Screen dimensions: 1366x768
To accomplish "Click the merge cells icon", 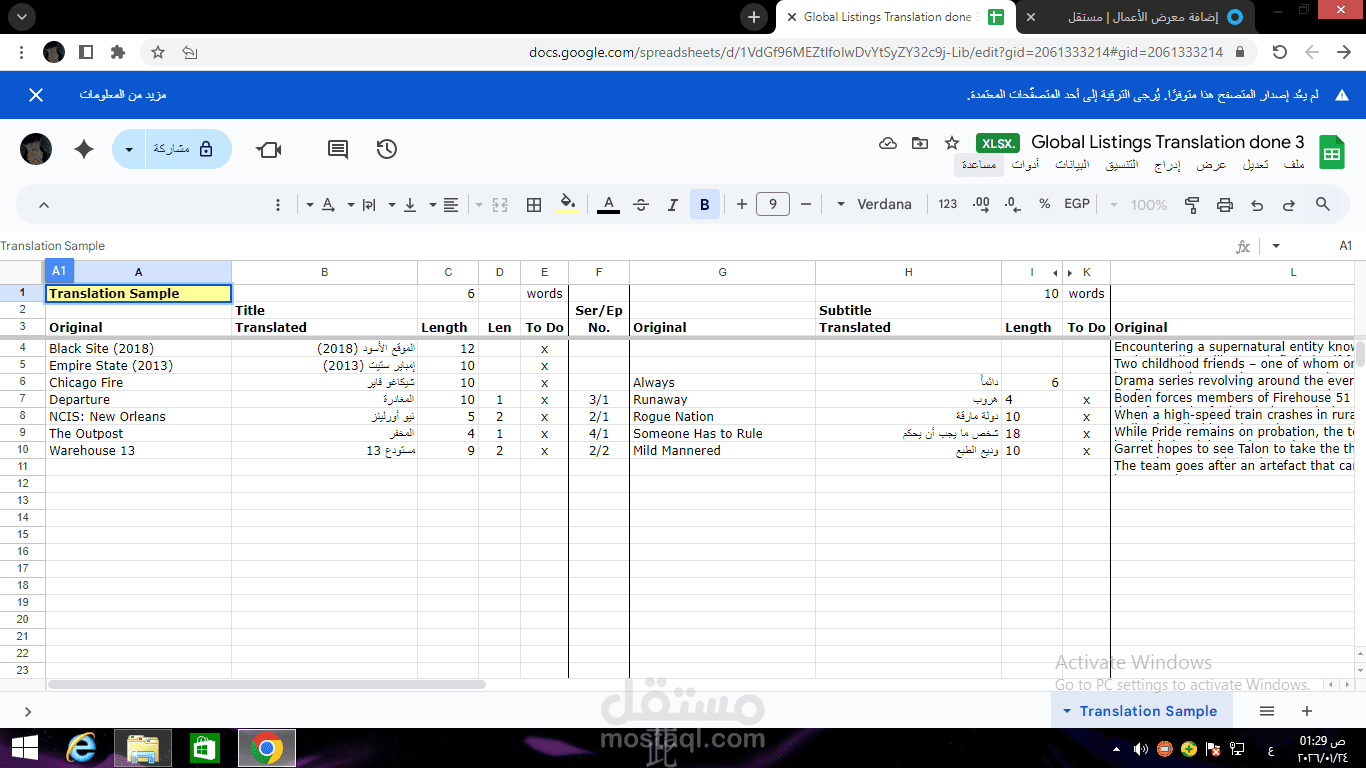I will pyautogui.click(x=501, y=204).
